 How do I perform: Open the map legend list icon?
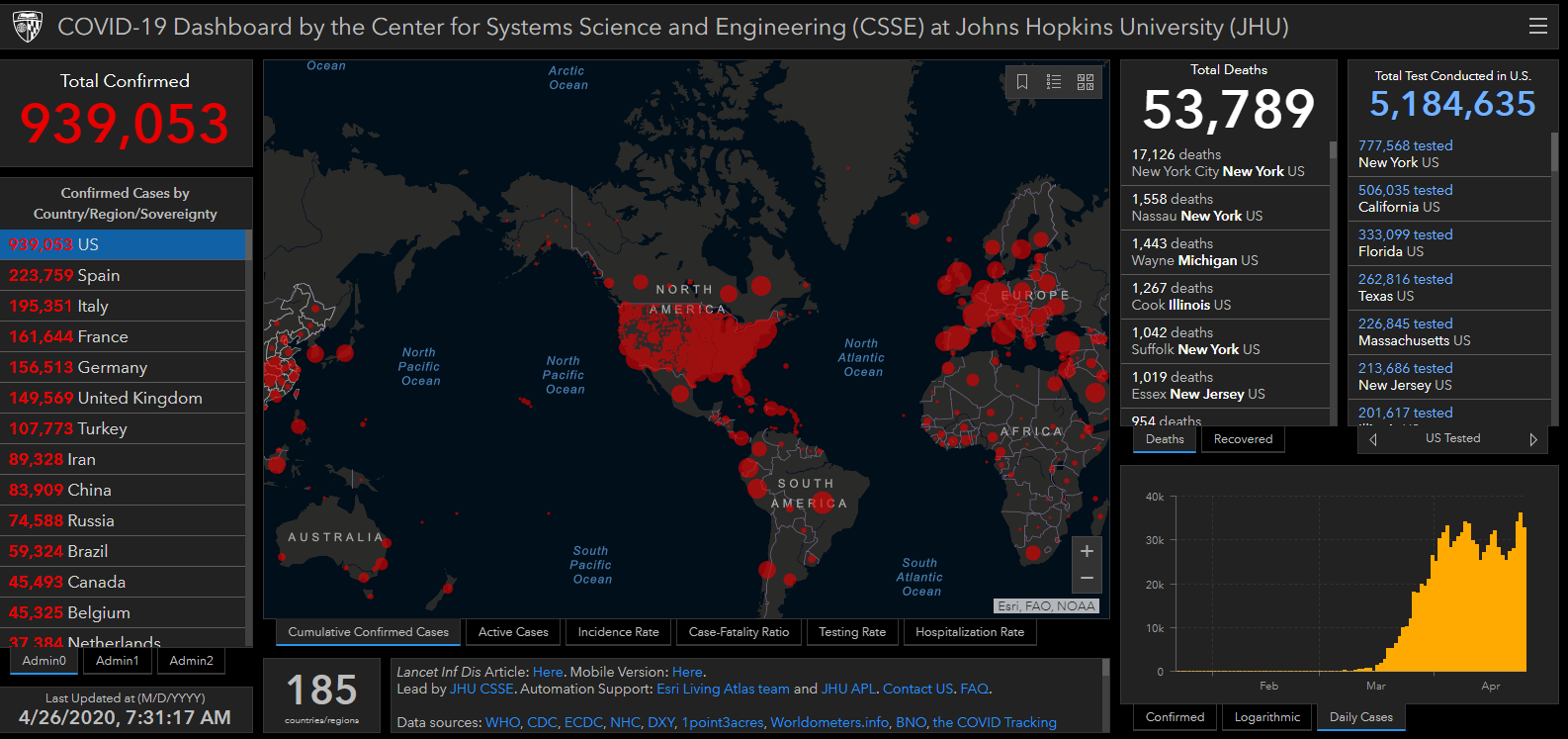pyautogui.click(x=1054, y=82)
